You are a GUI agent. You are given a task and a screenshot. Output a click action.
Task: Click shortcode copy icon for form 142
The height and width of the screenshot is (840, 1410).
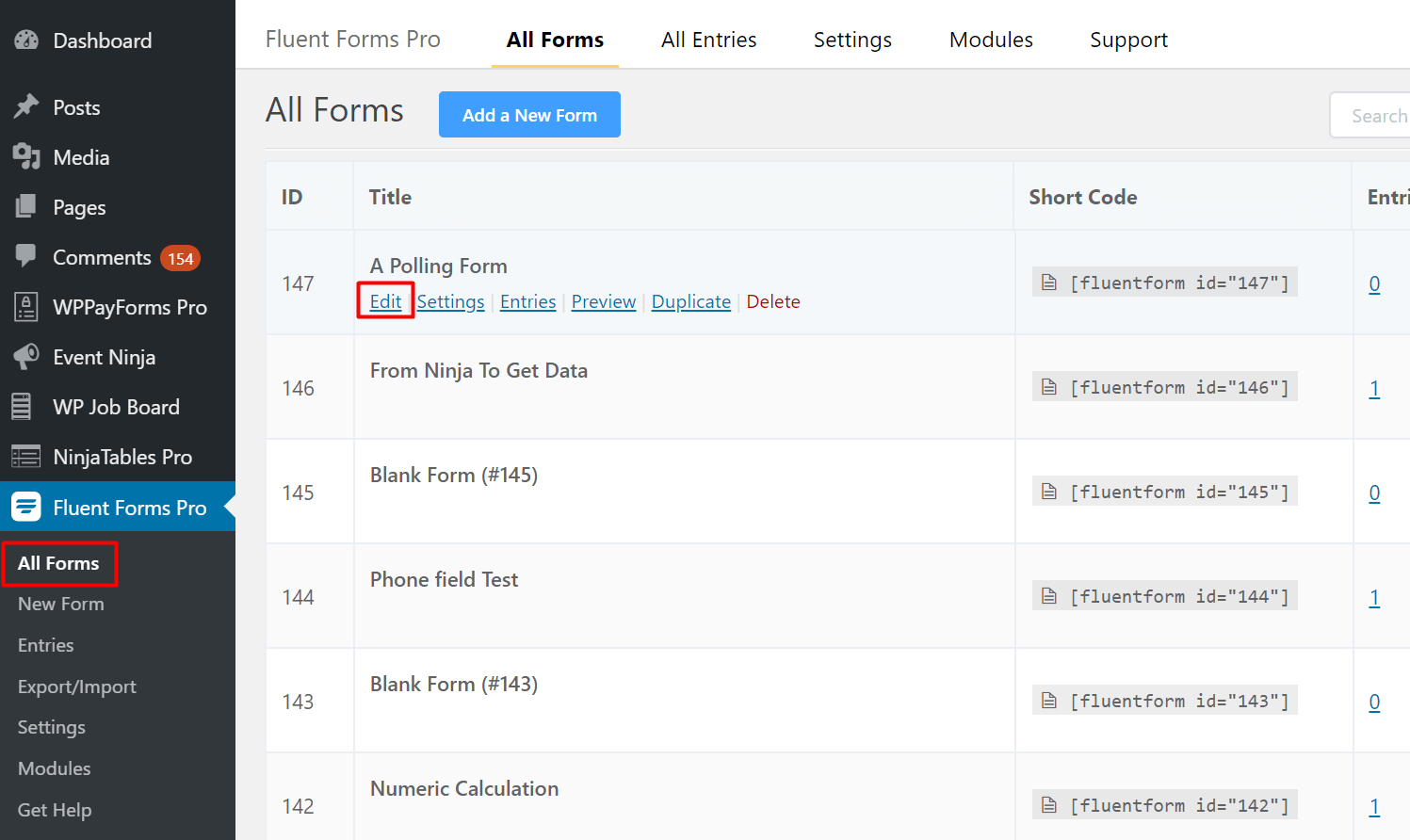tap(1049, 805)
